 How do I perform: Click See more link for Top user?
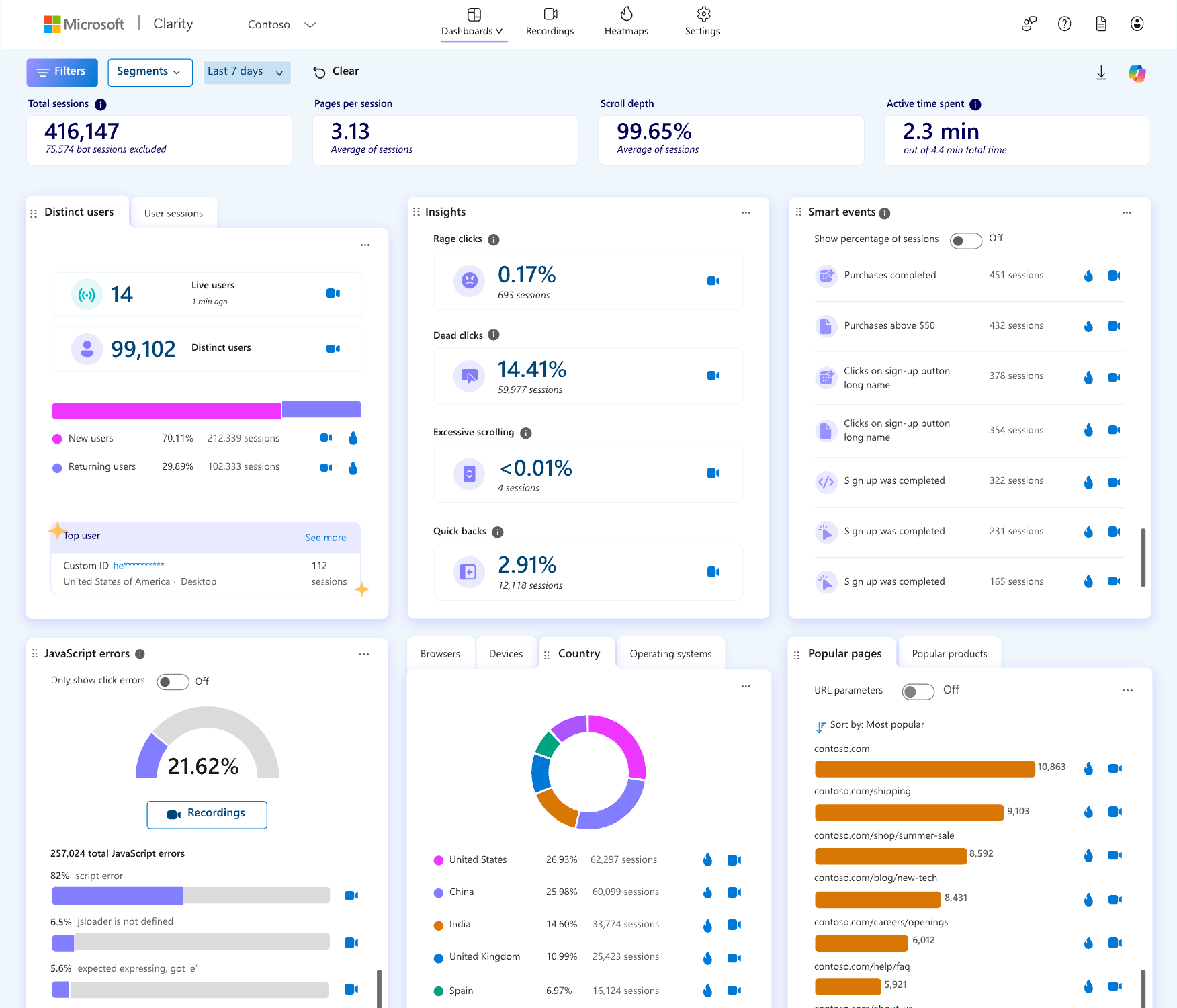[x=325, y=538]
